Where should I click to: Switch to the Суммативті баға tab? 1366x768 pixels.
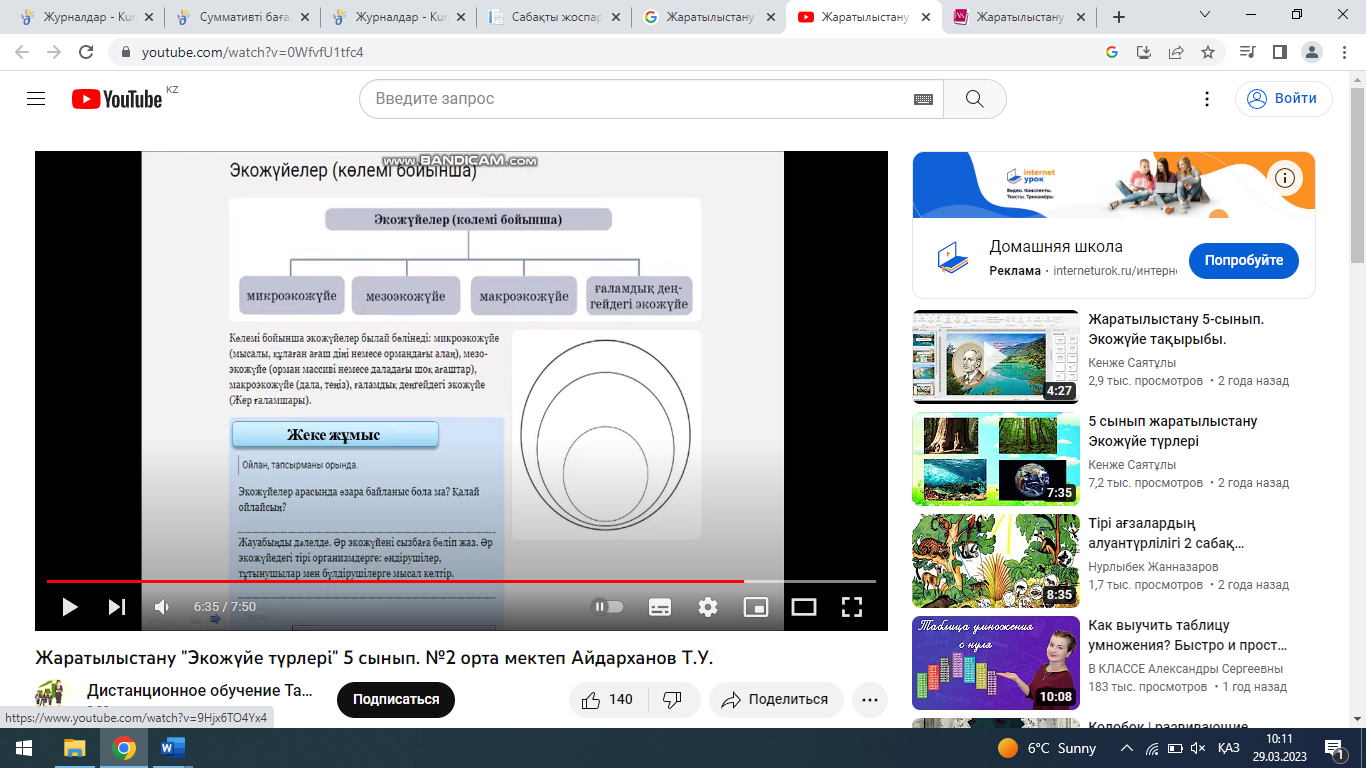(x=242, y=17)
